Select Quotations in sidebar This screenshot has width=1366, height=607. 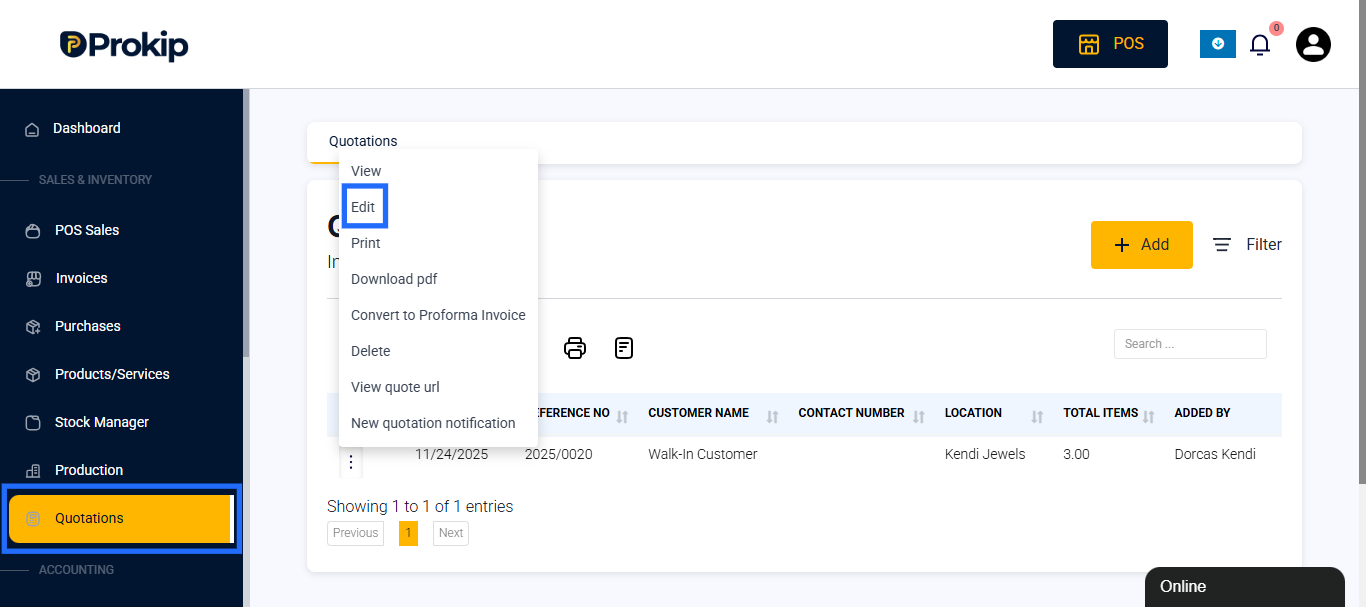(x=120, y=518)
